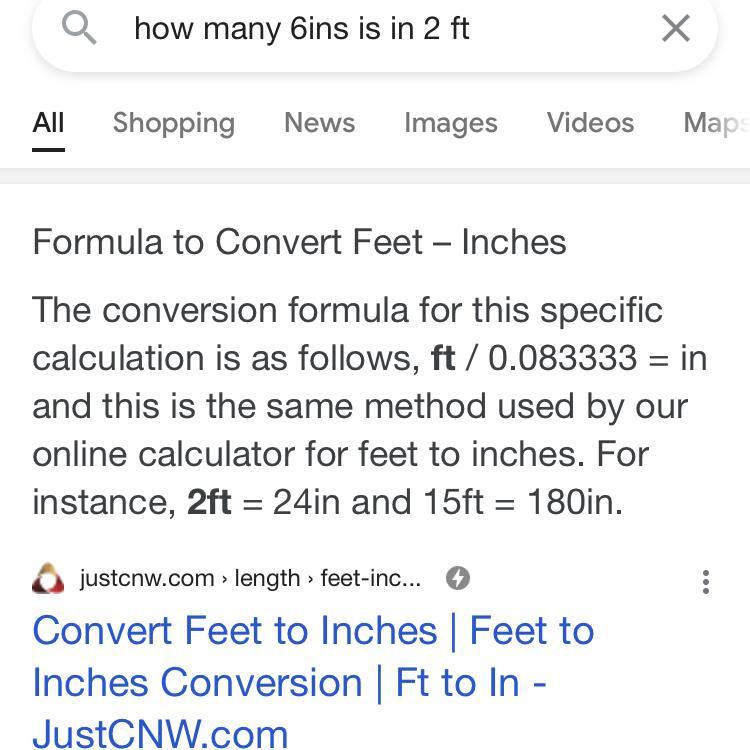Clear the search query with X icon
750x750 pixels.
click(x=675, y=28)
